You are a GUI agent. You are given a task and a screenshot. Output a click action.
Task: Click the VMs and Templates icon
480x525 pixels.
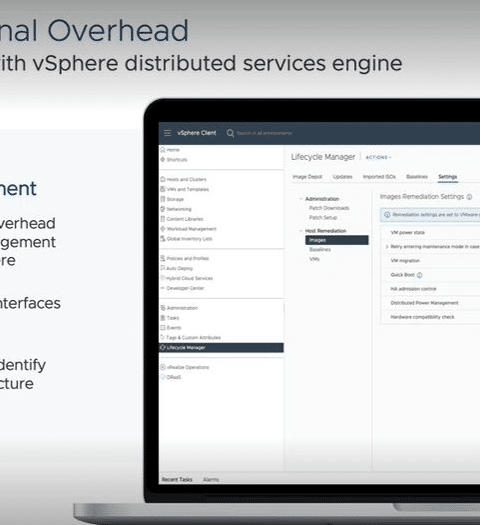click(x=163, y=189)
